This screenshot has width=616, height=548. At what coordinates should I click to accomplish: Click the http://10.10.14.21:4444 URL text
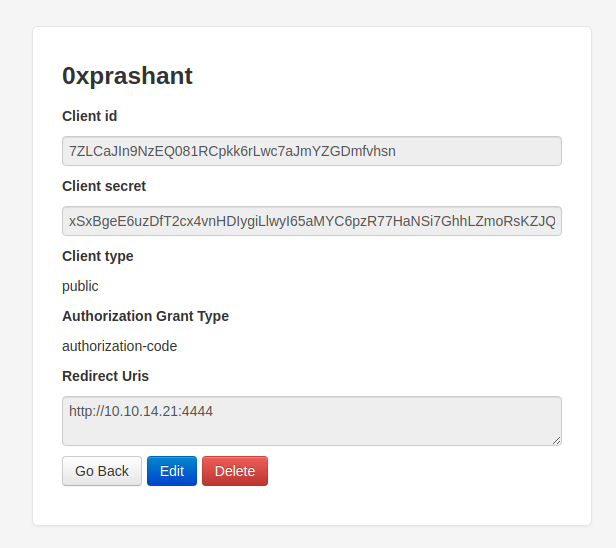tap(141, 411)
